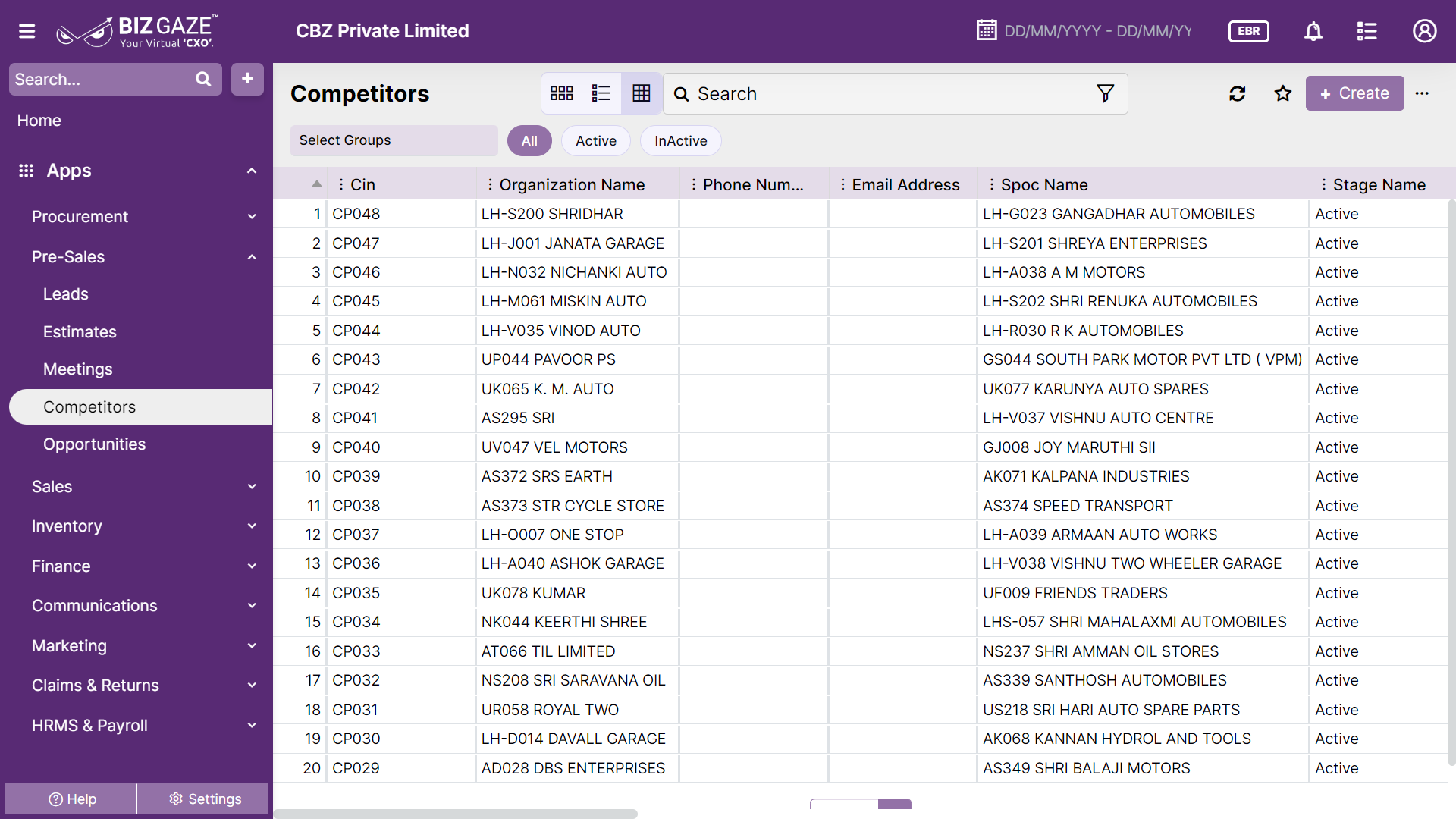Collapse the Pre-Sales menu
The height and width of the screenshot is (819, 1456).
pyautogui.click(x=252, y=257)
